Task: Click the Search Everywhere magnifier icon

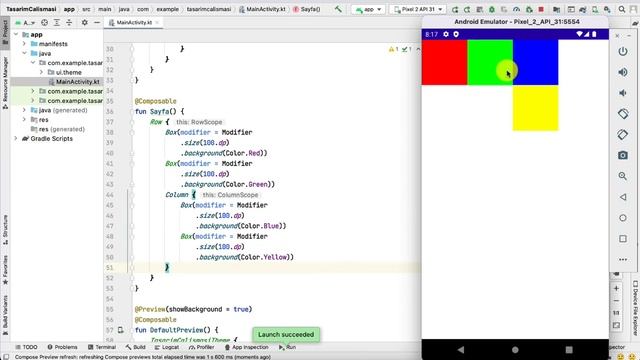Action: pos(622,9)
